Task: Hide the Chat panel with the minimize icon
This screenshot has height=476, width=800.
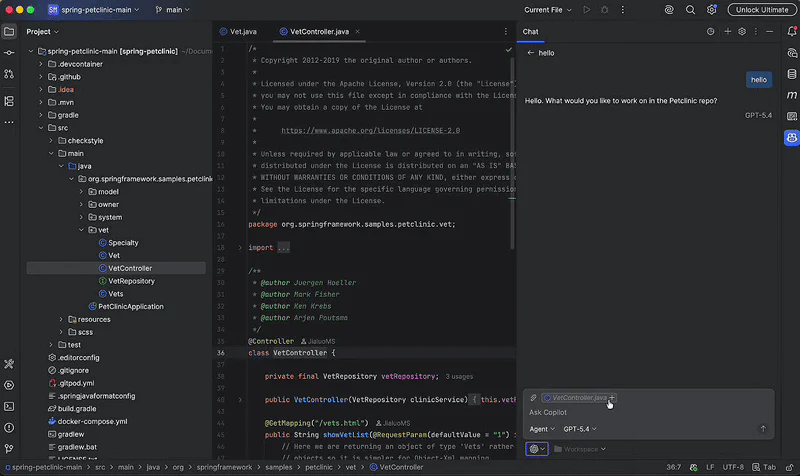Action: tap(769, 32)
